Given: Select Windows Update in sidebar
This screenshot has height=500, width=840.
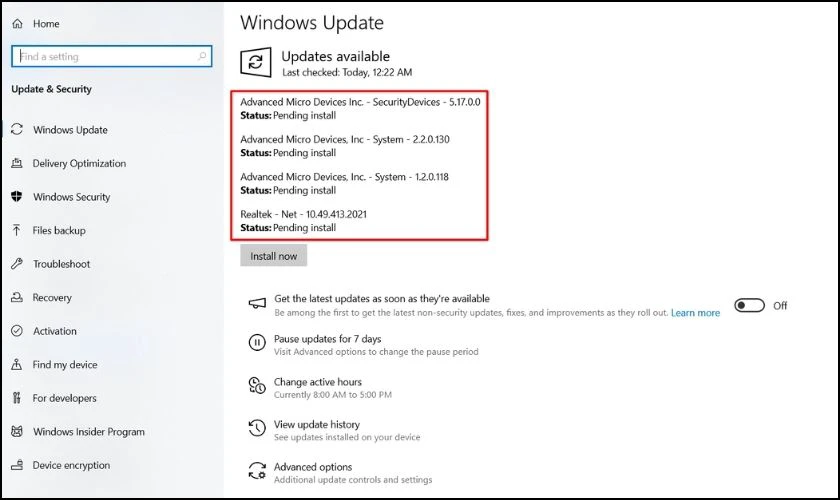Looking at the screenshot, I should pos(70,130).
